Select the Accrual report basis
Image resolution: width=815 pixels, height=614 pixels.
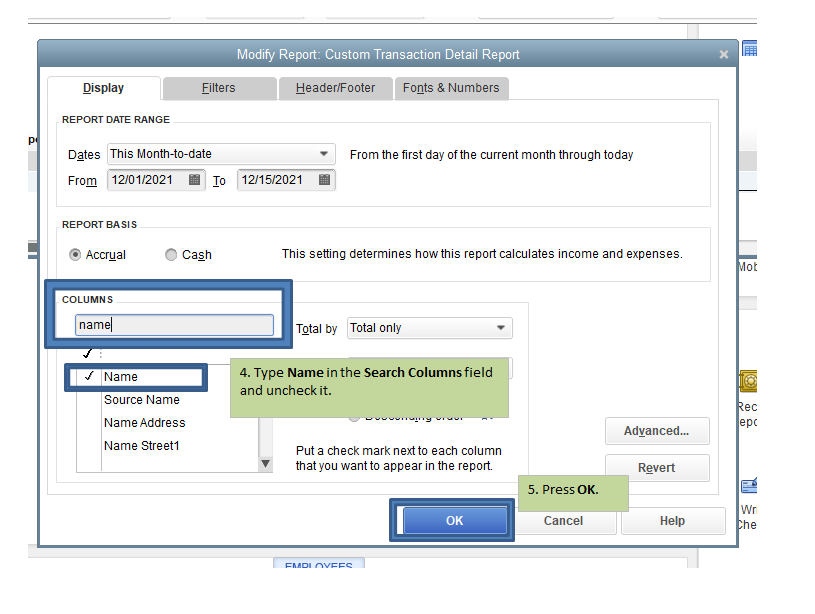[x=76, y=255]
